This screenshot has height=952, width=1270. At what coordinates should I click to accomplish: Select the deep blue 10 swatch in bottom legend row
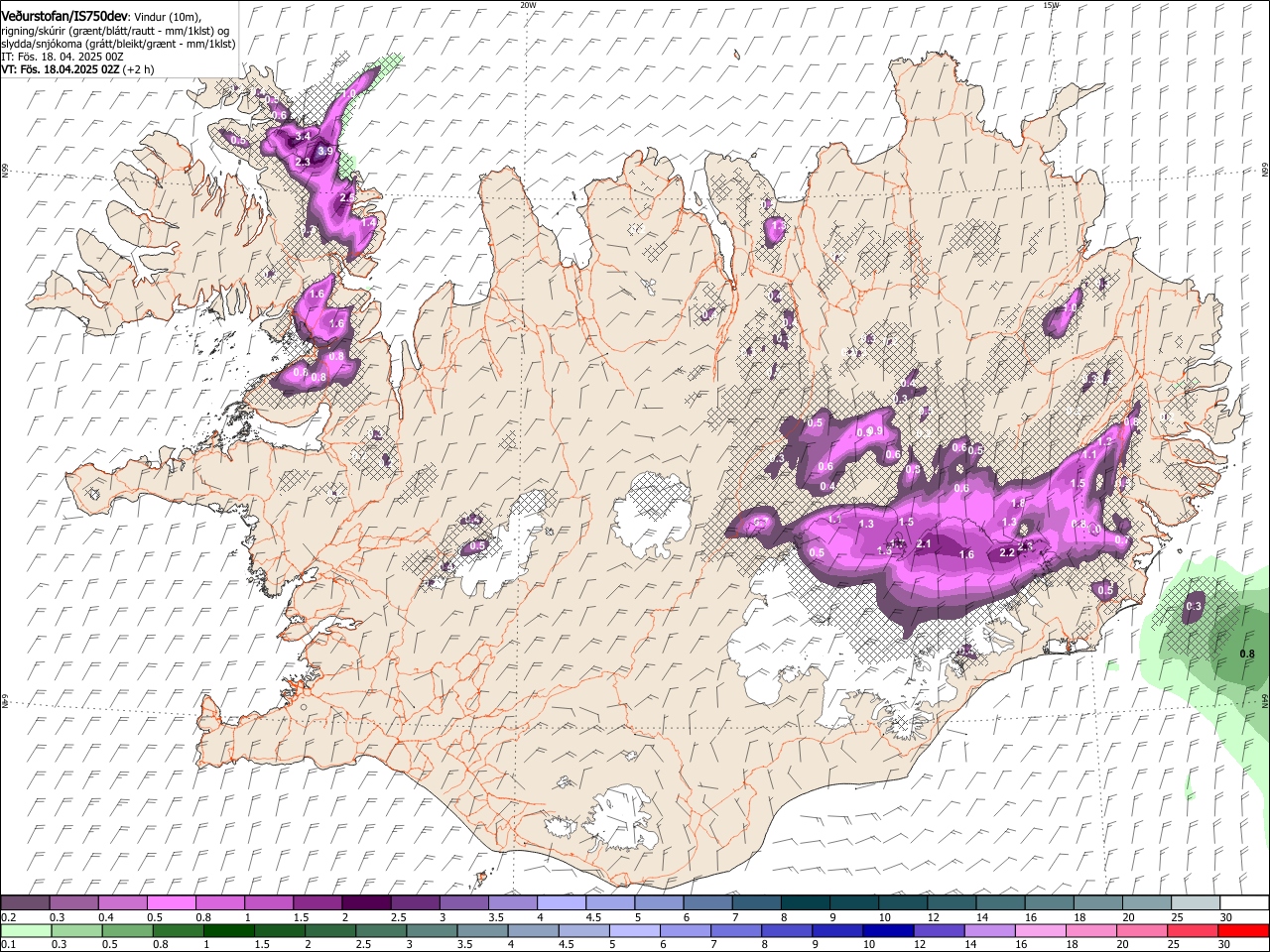pos(887,930)
